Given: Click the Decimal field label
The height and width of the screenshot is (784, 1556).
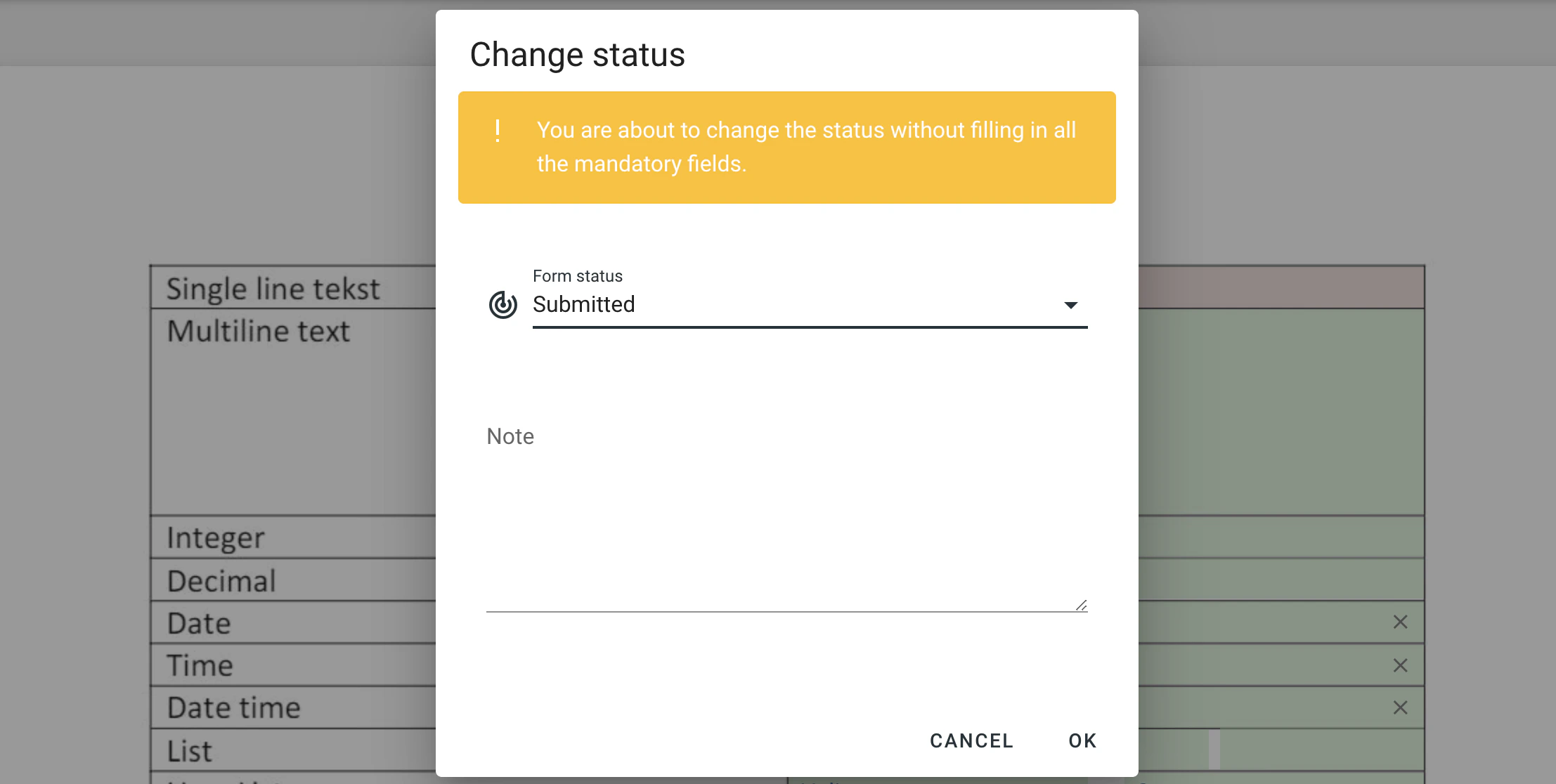Looking at the screenshot, I should [221, 580].
